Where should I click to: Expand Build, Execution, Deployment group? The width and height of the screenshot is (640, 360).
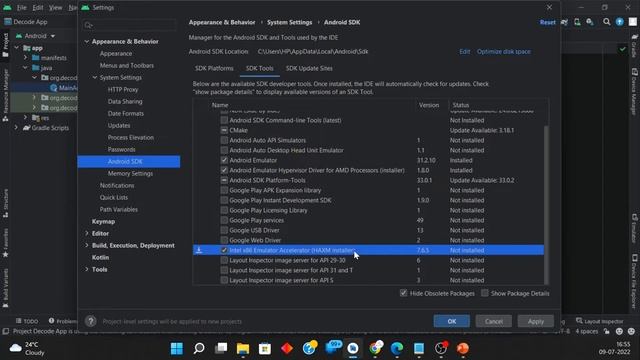click(x=87, y=245)
